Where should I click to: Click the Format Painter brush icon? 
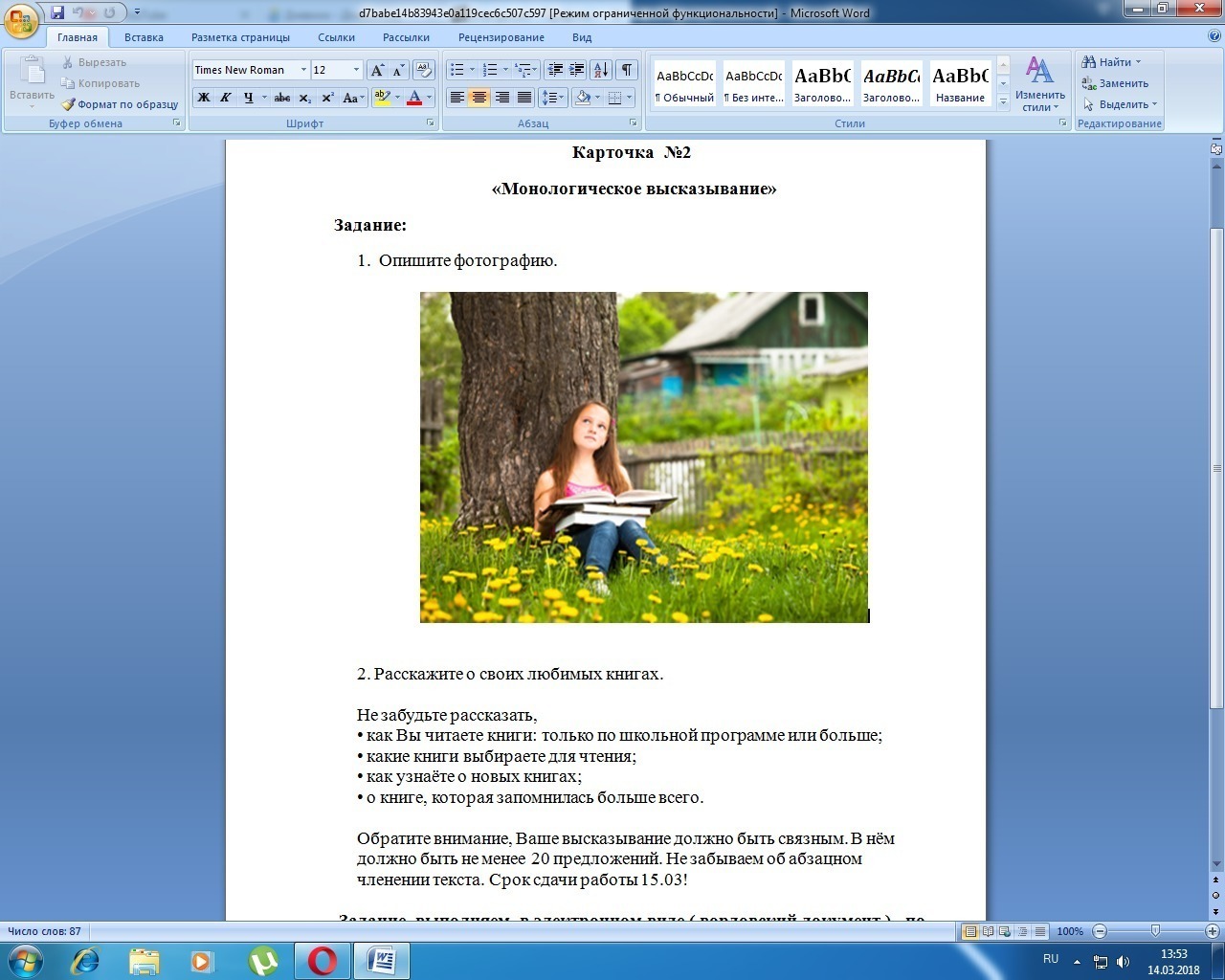(x=69, y=104)
